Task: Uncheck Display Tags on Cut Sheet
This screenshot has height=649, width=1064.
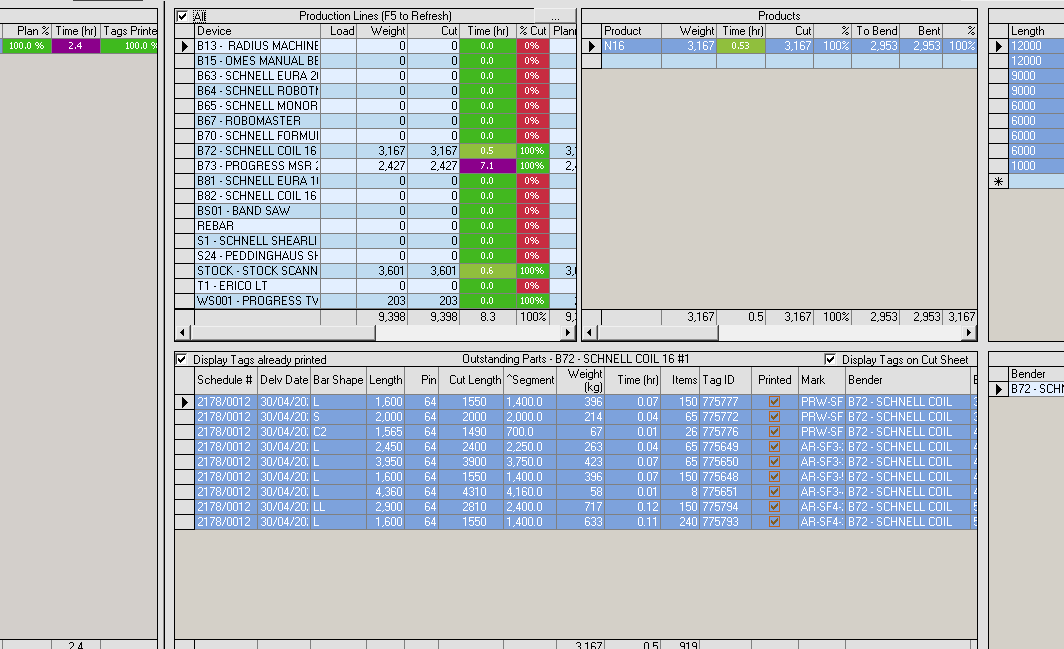Action: point(828,359)
